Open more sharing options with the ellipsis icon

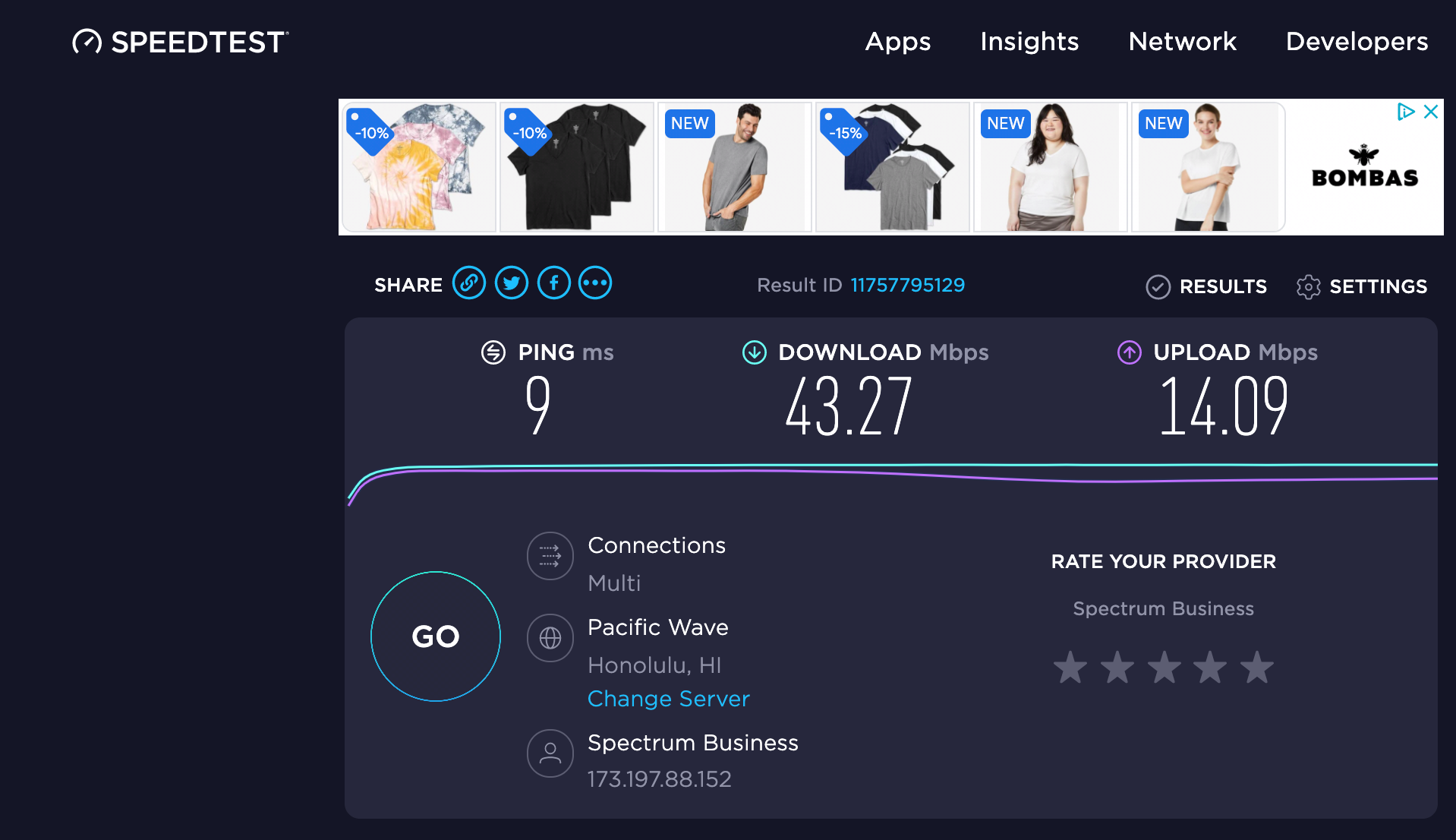point(595,283)
